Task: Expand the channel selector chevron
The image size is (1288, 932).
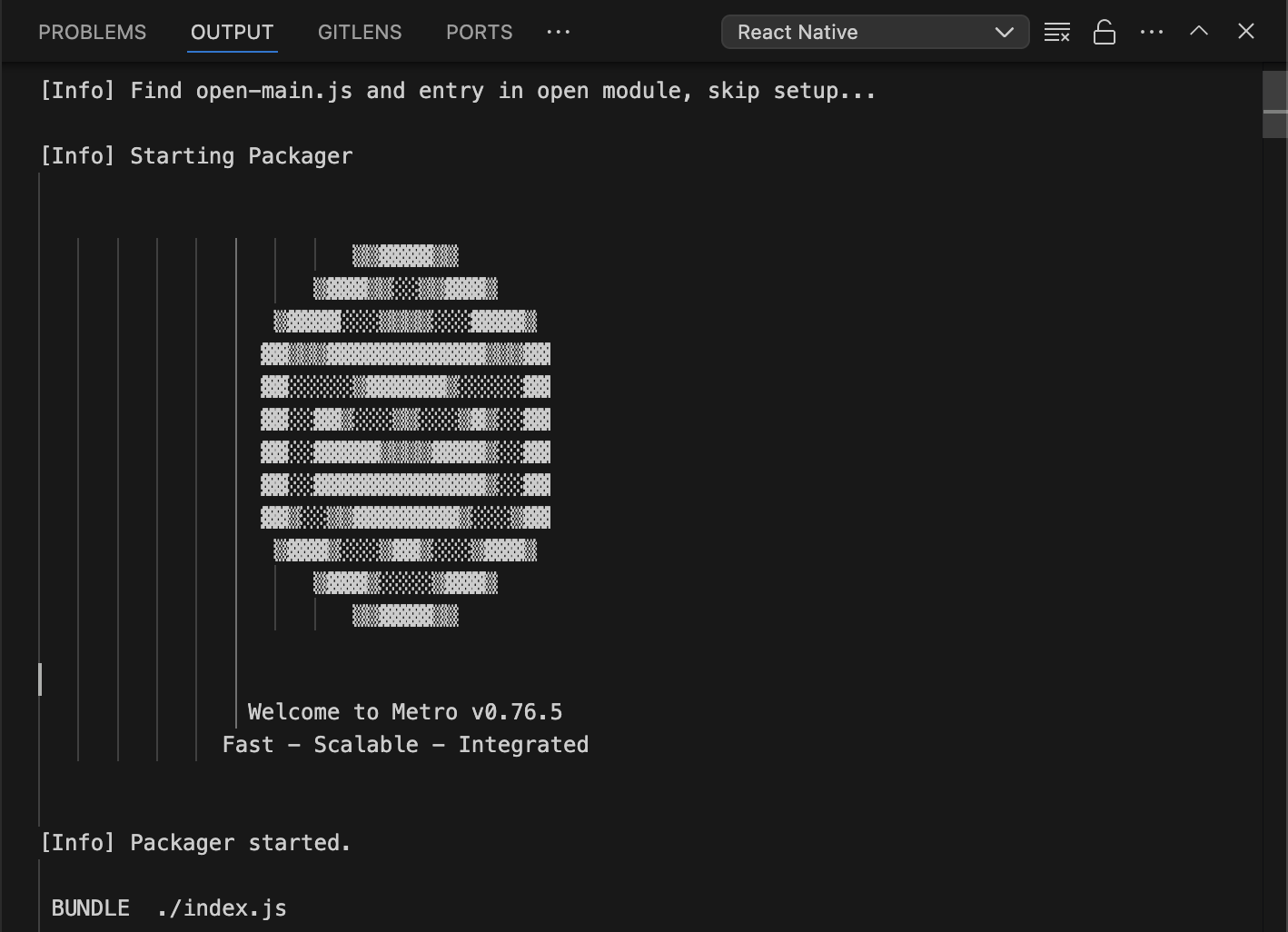Action: point(1005,32)
